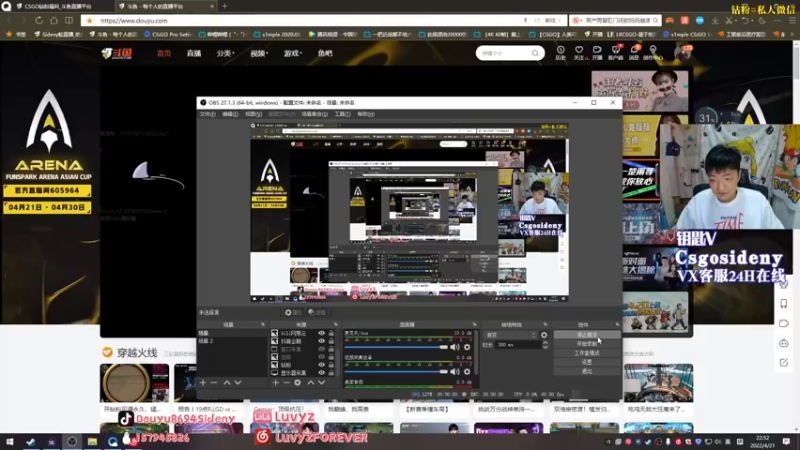Image resolution: width=800 pixels, height=450 pixels.
Task: Move scene up arrow in OBS Scenes panel
Action: click(227, 383)
